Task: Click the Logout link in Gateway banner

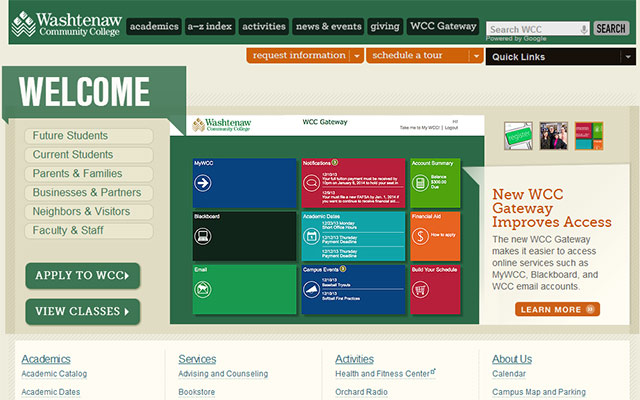Action: tap(451, 128)
